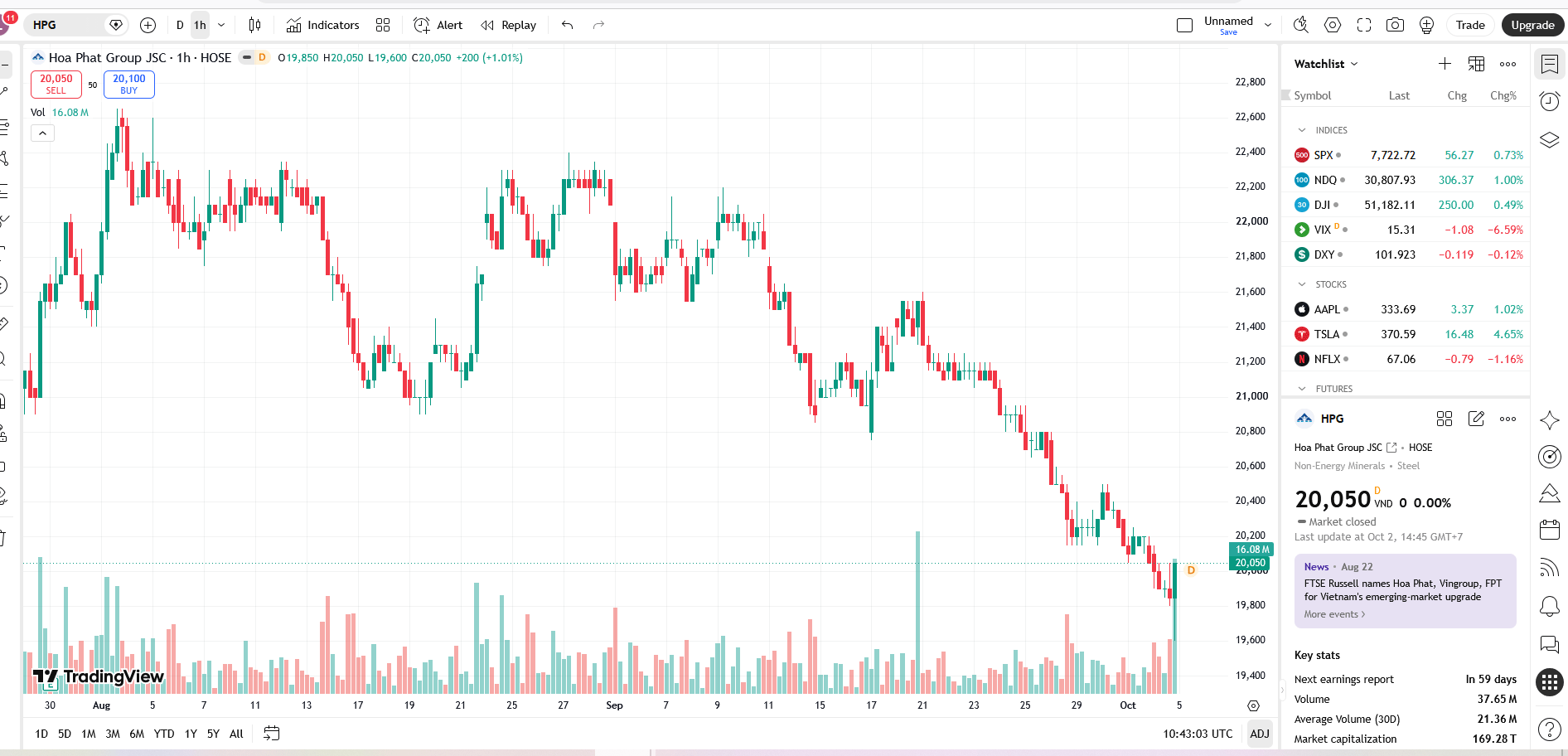Open Help Center question mark icon
Viewport: 1568px width, 756px height.
click(1550, 729)
